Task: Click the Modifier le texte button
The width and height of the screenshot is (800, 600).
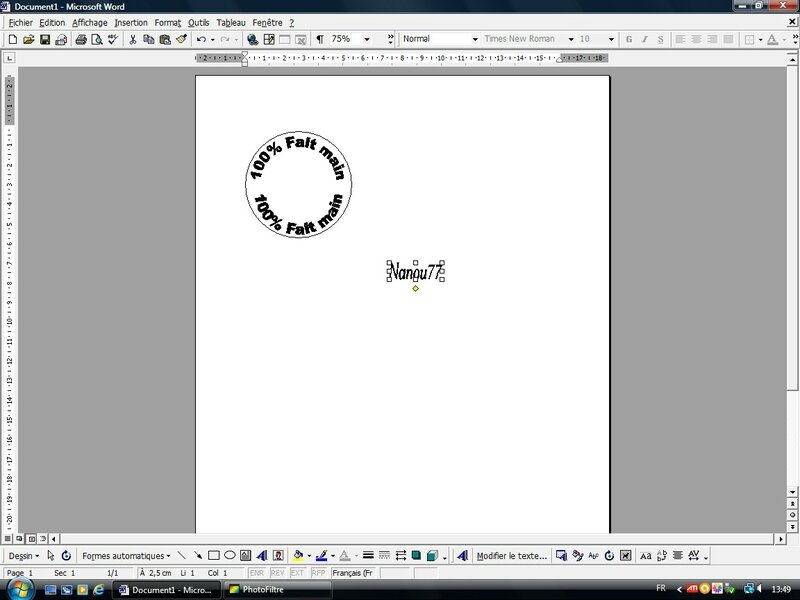Action: point(511,555)
